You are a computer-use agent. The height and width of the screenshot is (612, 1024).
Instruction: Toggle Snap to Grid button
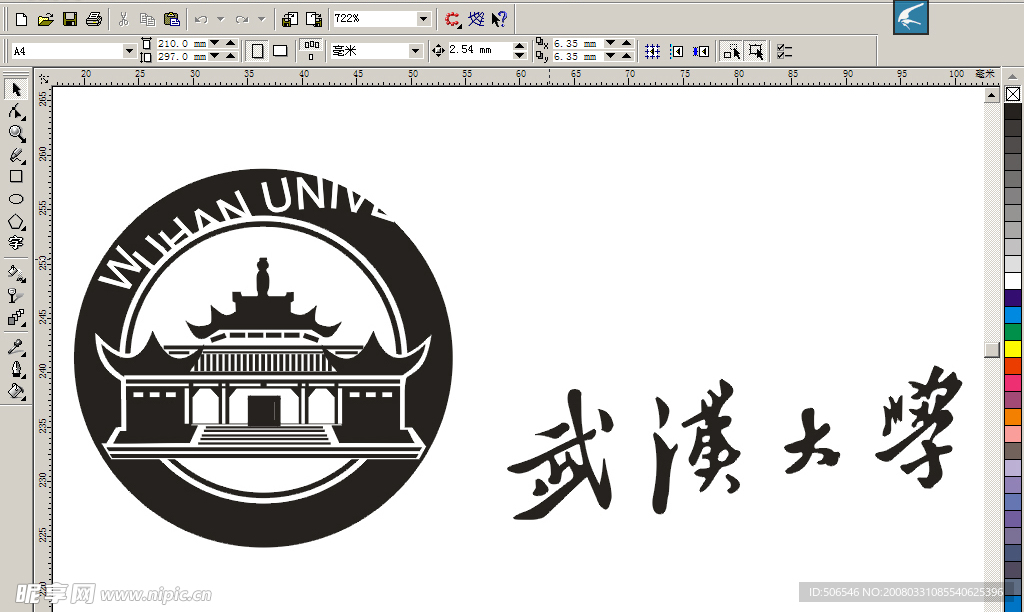point(652,51)
